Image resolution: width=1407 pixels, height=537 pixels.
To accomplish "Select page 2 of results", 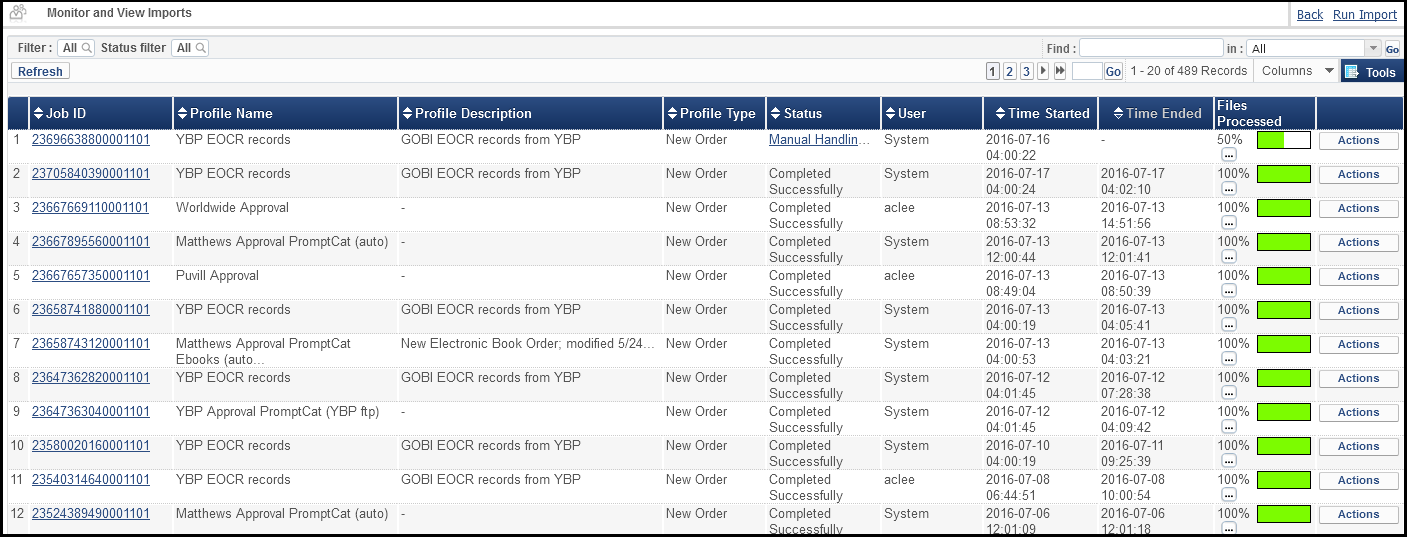I will tap(1009, 71).
